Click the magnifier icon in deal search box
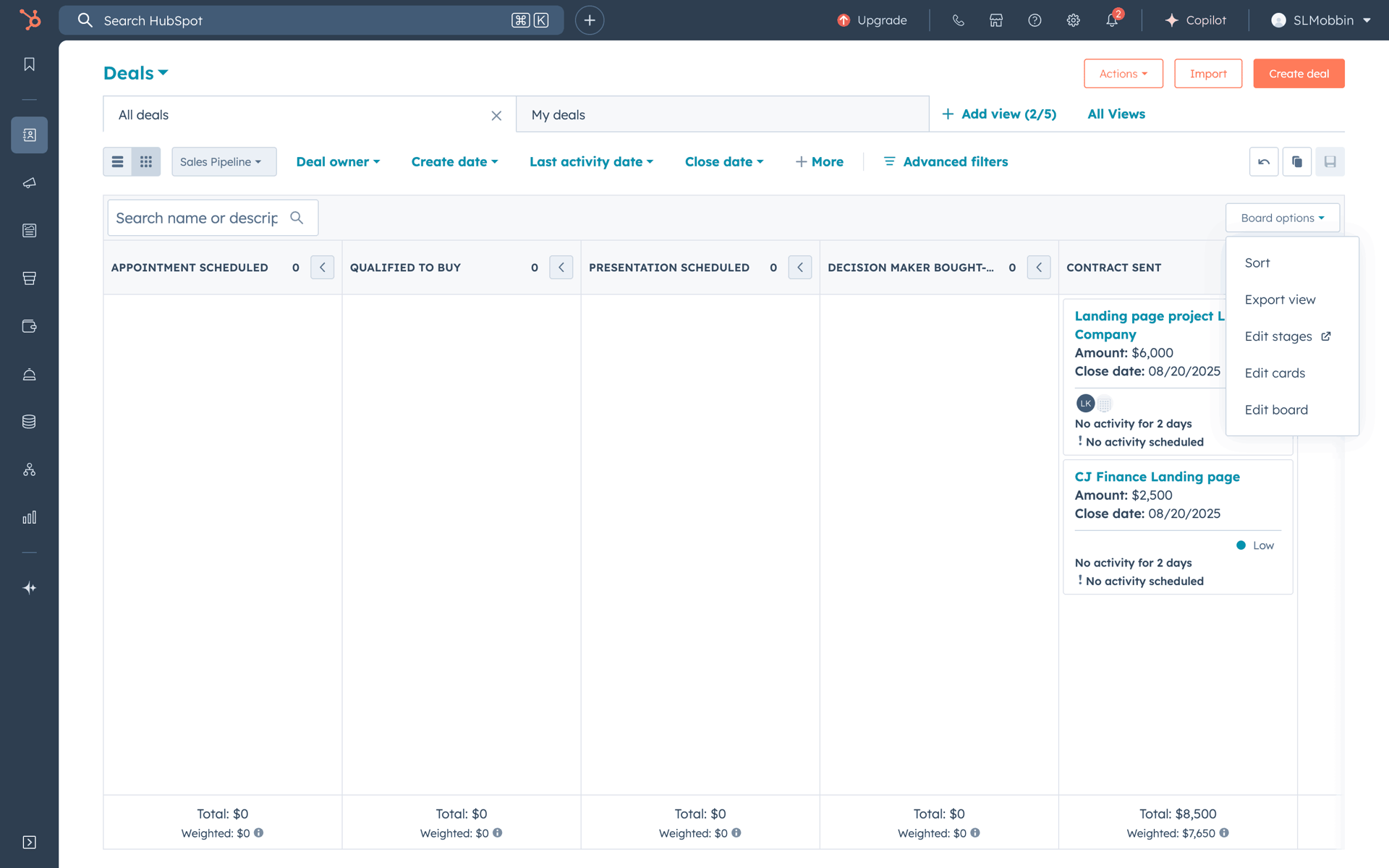The height and width of the screenshot is (868, 1389). click(x=297, y=218)
